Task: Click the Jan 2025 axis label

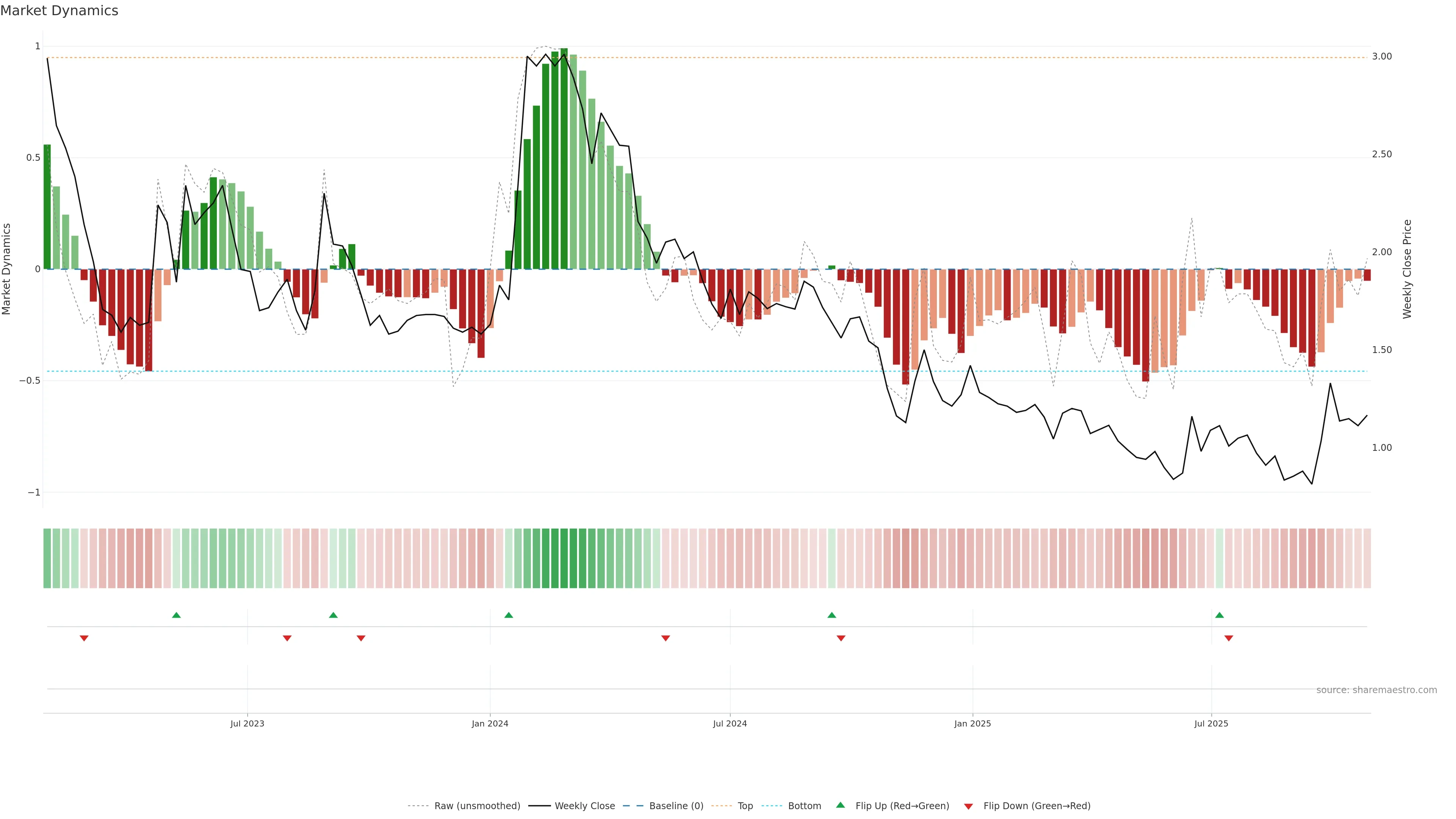Action: (x=972, y=723)
